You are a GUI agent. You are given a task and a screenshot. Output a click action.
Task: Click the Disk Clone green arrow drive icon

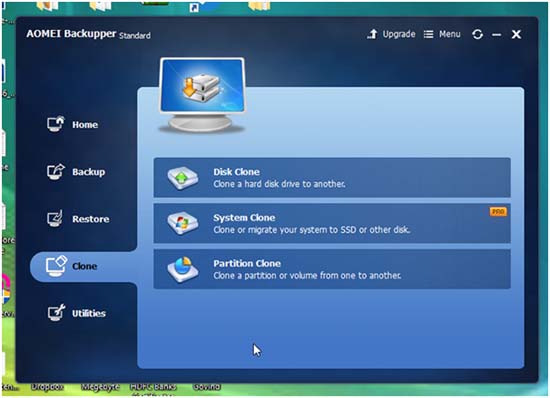(183, 178)
